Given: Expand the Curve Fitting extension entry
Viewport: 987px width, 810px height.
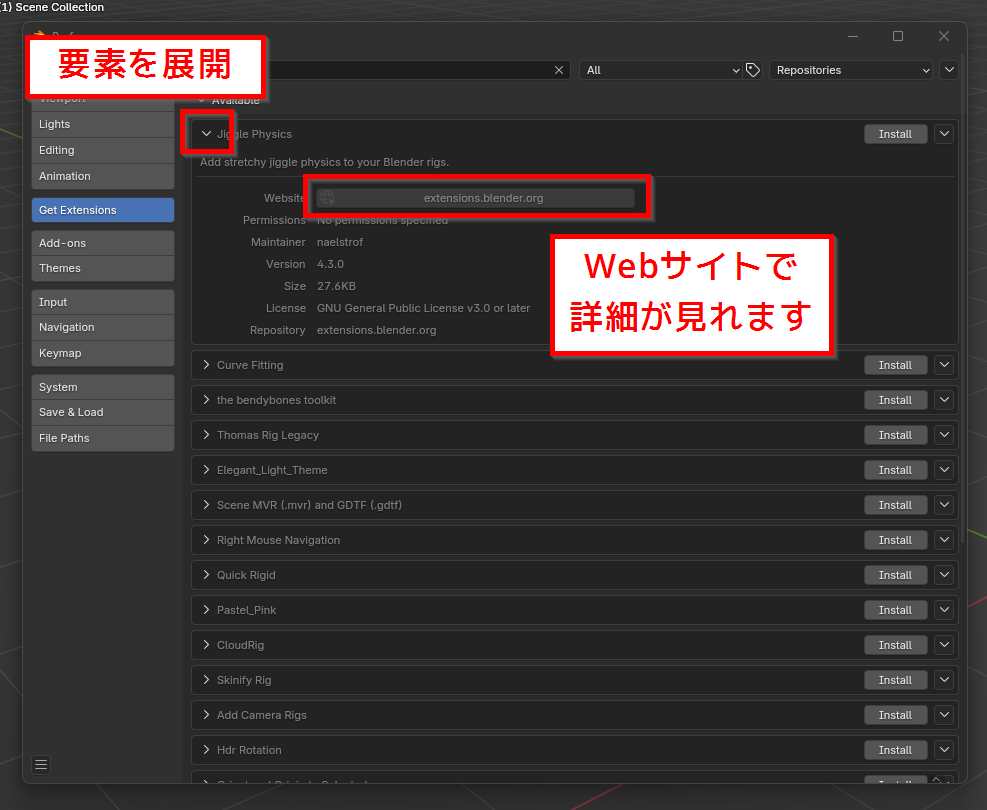Looking at the screenshot, I should coord(207,365).
